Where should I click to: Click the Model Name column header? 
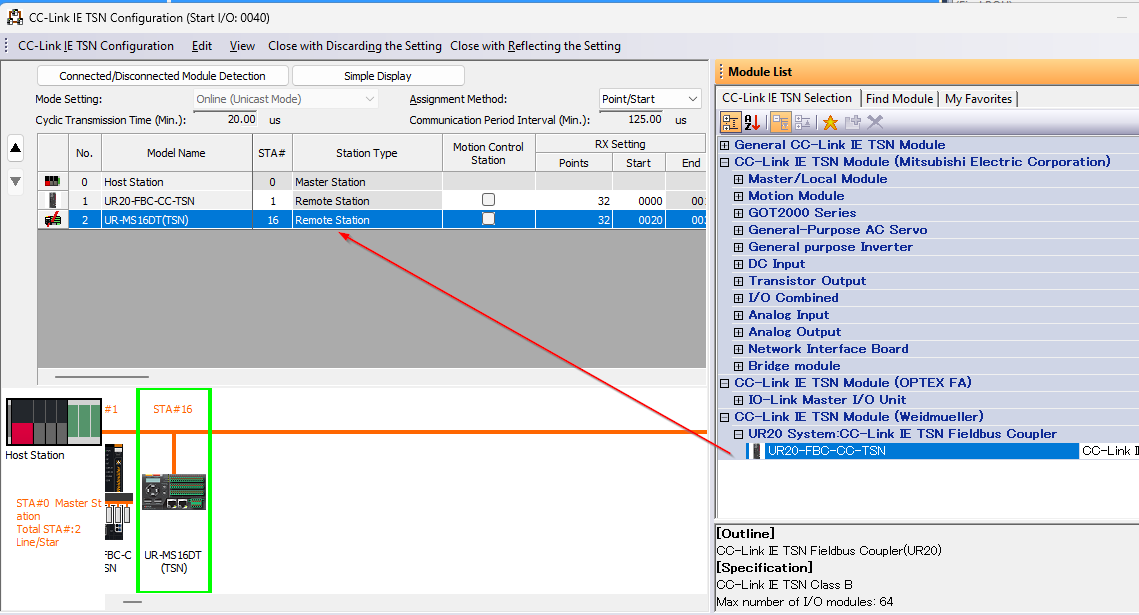pyautogui.click(x=177, y=153)
